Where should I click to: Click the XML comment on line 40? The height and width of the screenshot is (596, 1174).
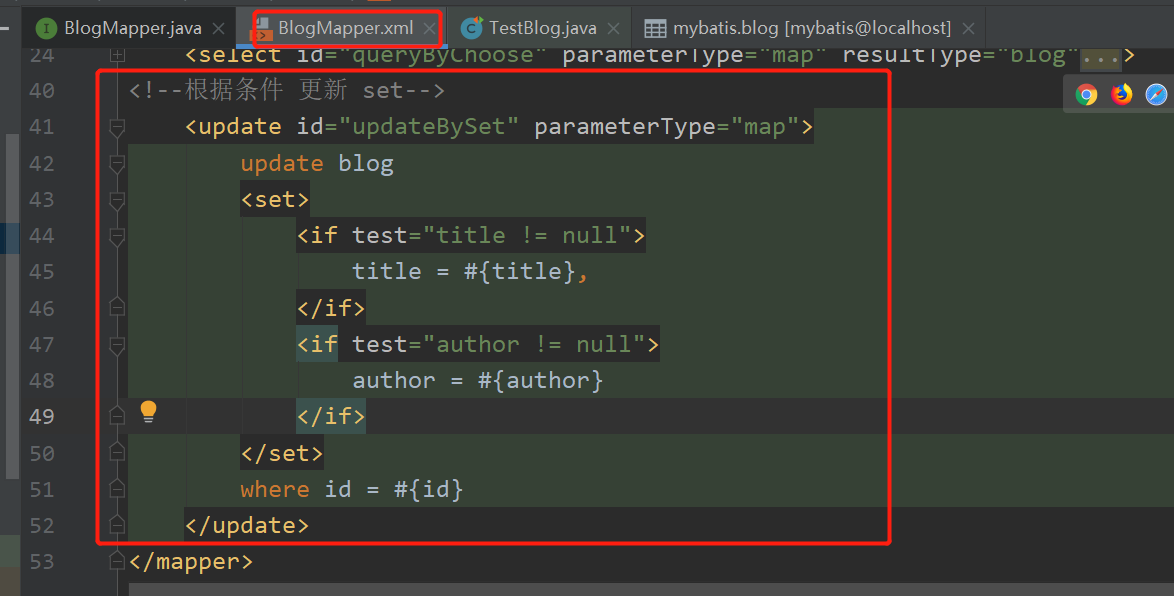287,91
